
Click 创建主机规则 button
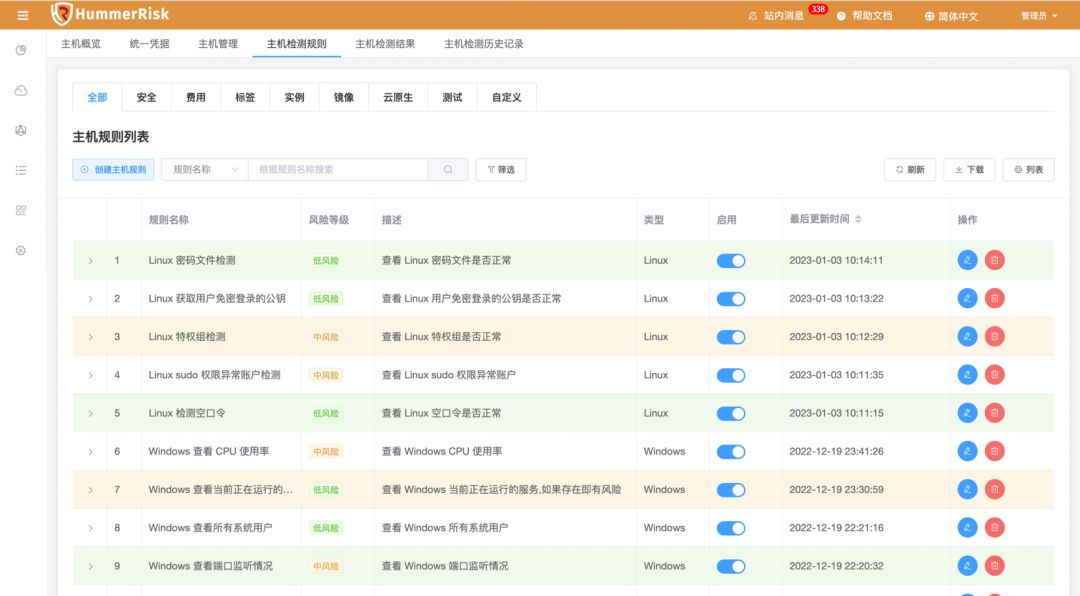pos(114,169)
